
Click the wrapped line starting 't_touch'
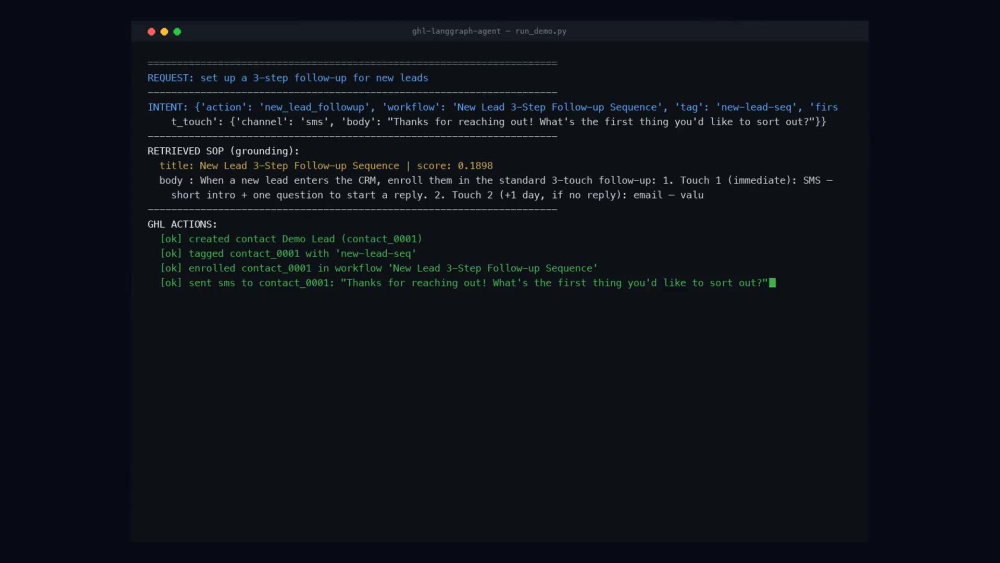coord(498,122)
